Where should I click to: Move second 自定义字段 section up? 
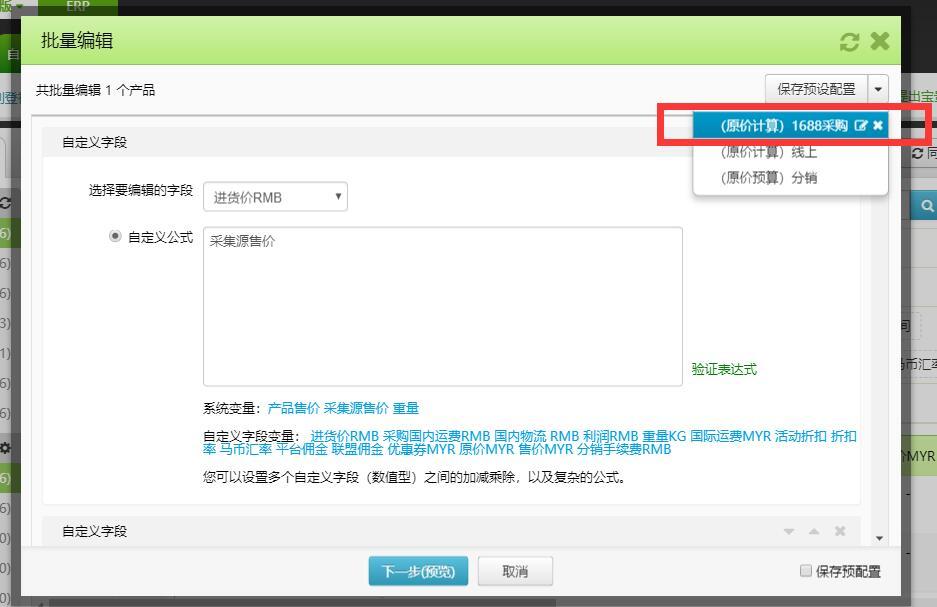pyautogui.click(x=814, y=531)
